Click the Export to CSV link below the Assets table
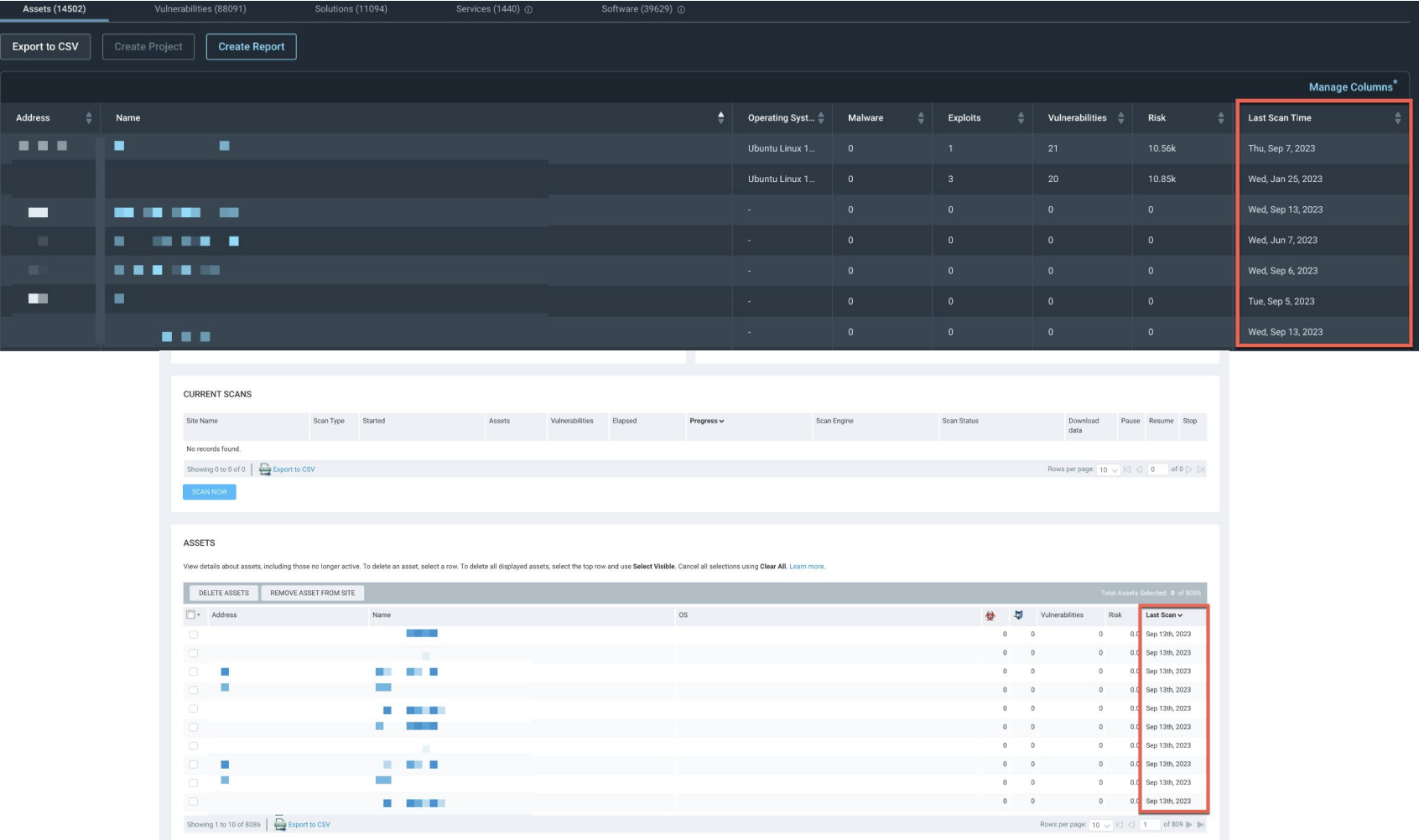This screenshot has width=1419, height=840. [x=309, y=824]
